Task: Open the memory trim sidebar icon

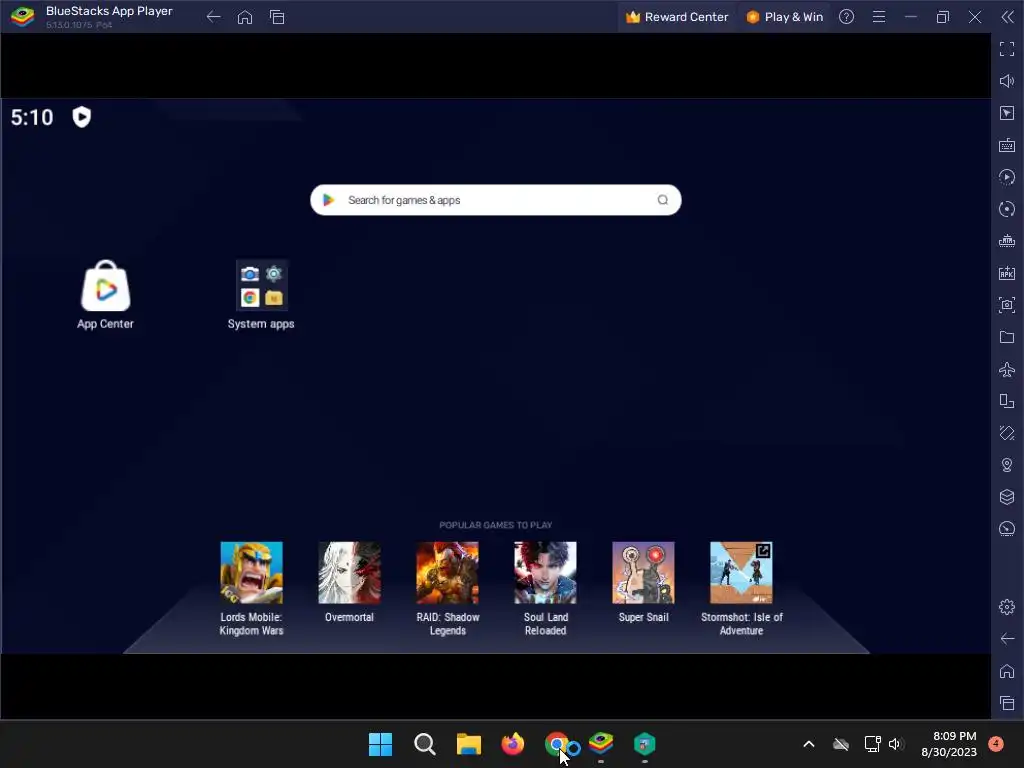Action: click(1007, 241)
